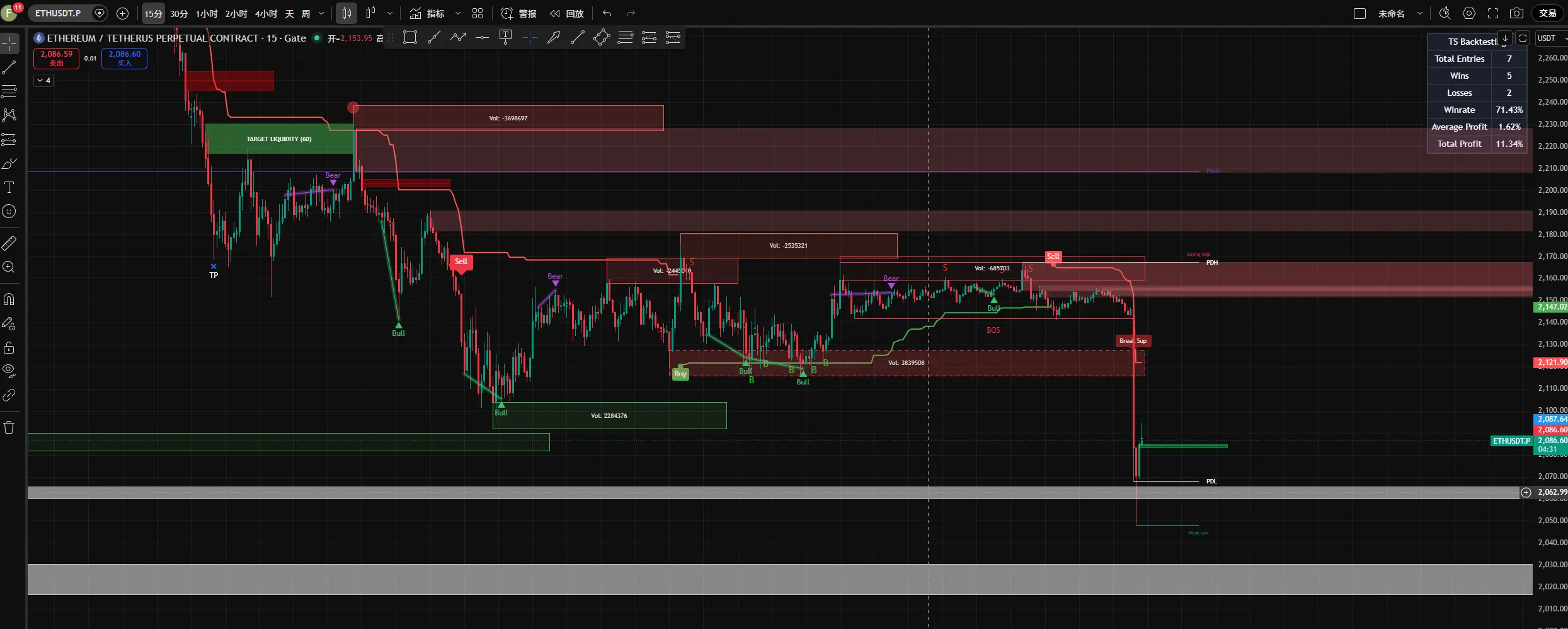Start 回放 bar replay mode
Screen dimensions: 1568x629
coord(567,13)
